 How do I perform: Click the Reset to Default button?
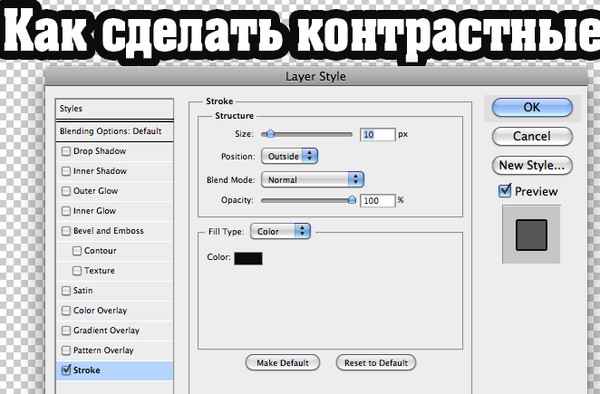pos(376,363)
